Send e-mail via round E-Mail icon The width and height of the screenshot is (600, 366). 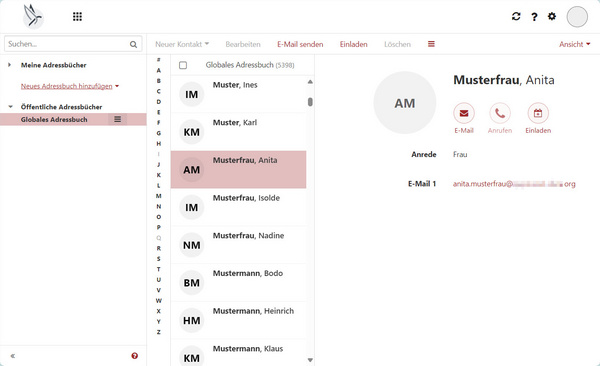click(x=464, y=113)
